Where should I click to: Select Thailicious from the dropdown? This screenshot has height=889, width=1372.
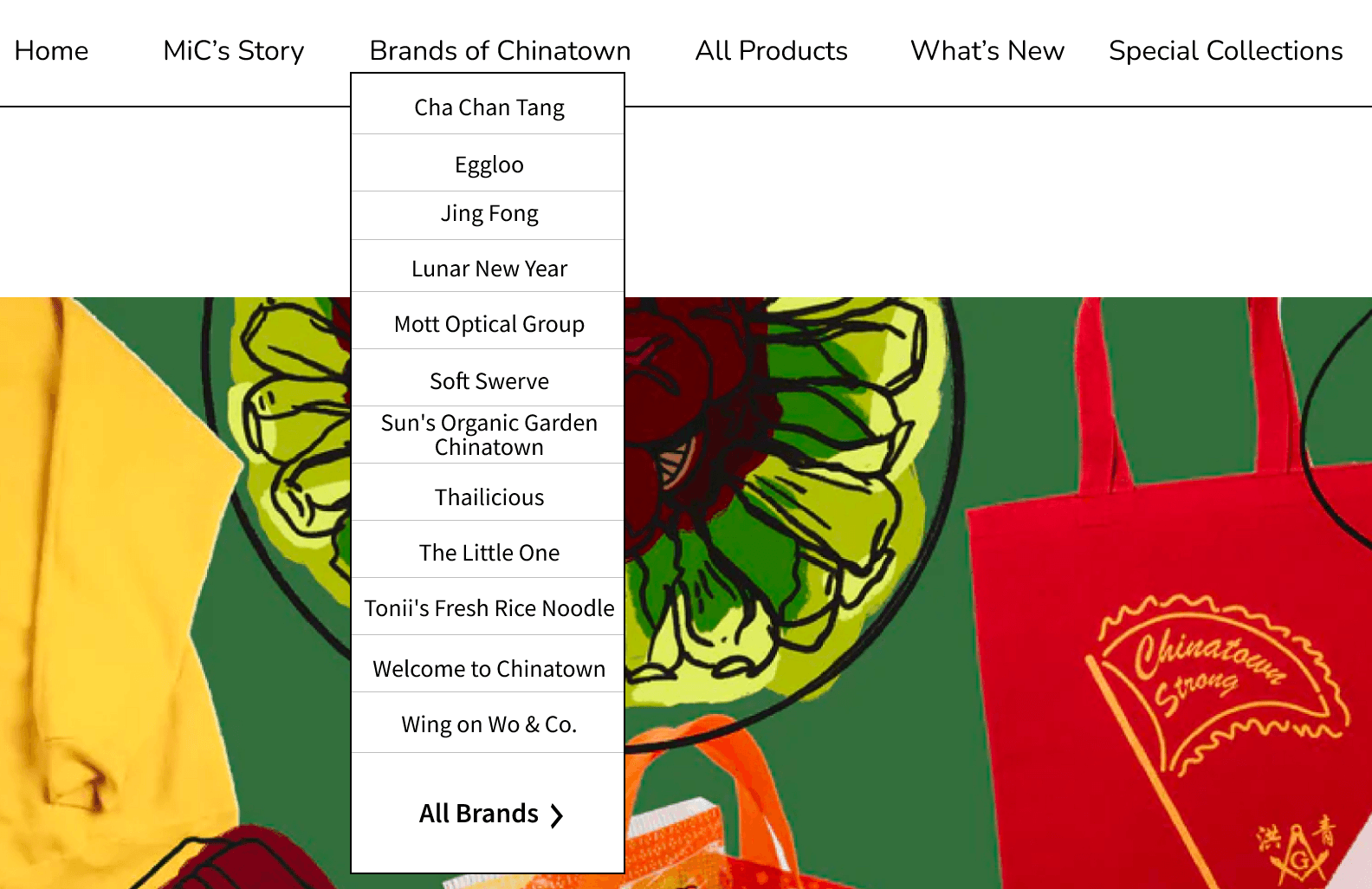pos(489,496)
